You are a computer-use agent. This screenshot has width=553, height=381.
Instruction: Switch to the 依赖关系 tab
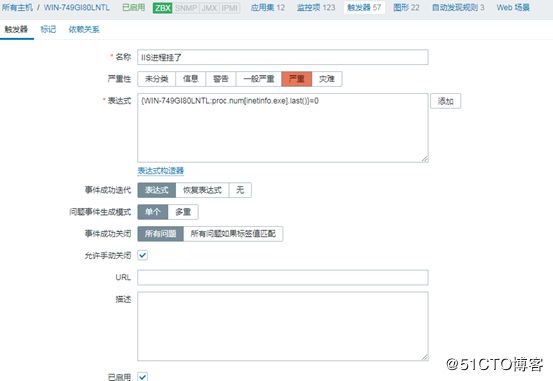pyautogui.click(x=84, y=29)
